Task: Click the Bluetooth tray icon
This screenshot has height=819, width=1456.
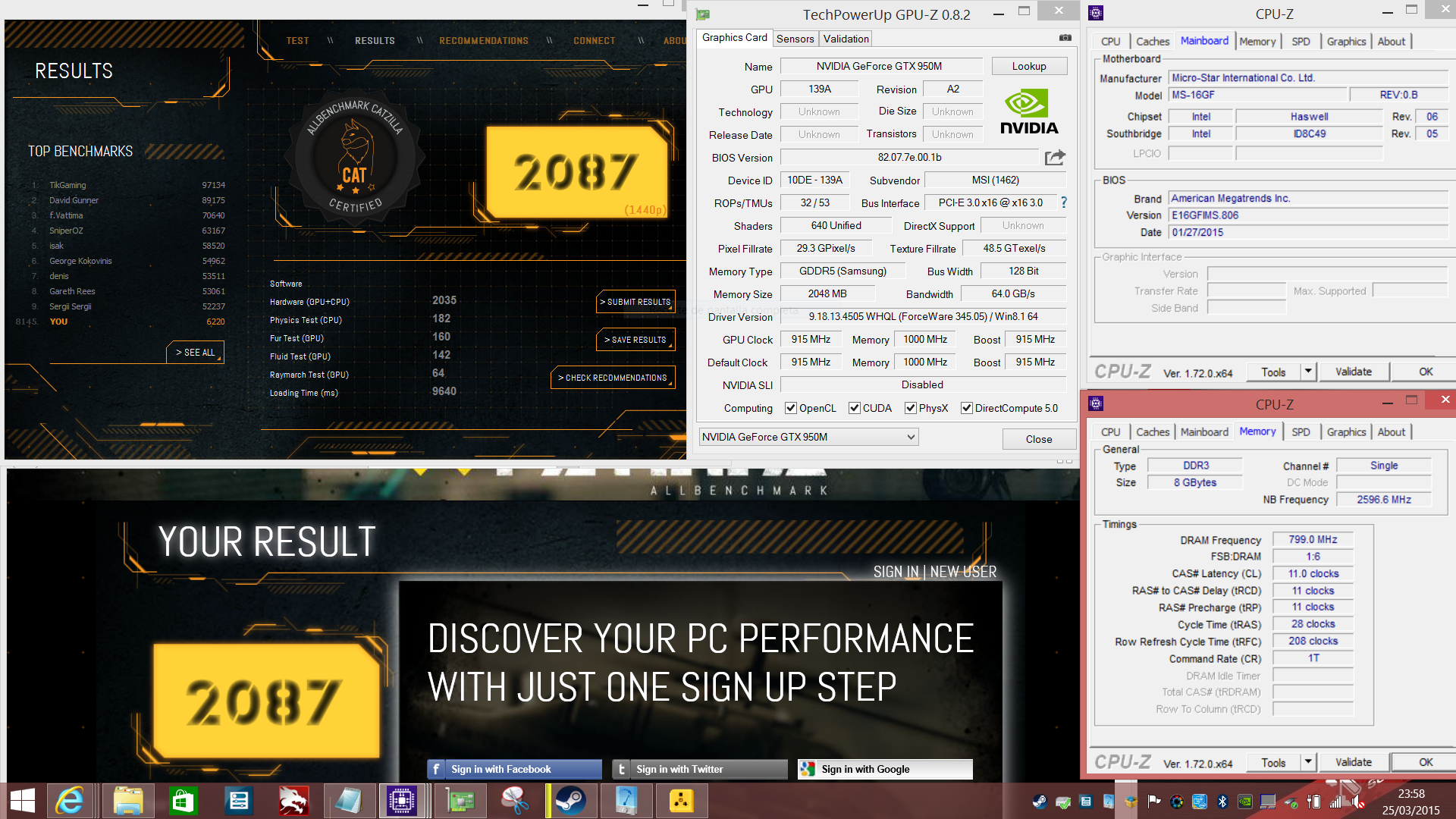Action: point(1222,802)
